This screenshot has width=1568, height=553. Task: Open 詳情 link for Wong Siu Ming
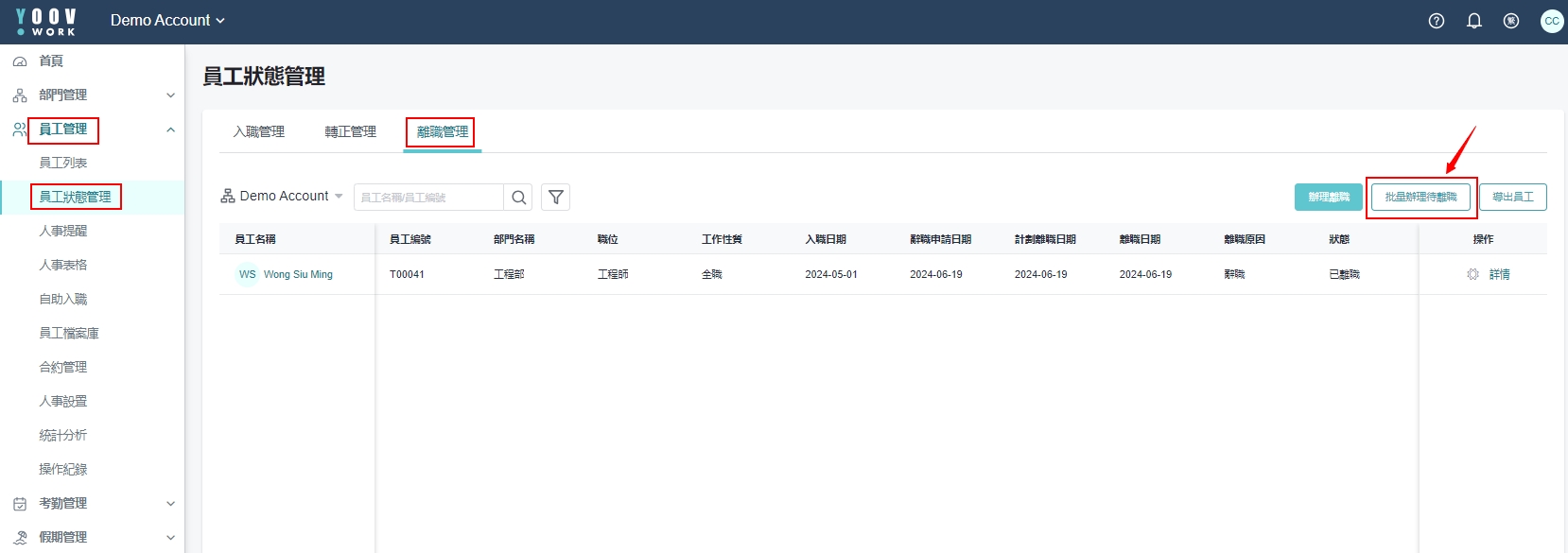click(x=1500, y=274)
